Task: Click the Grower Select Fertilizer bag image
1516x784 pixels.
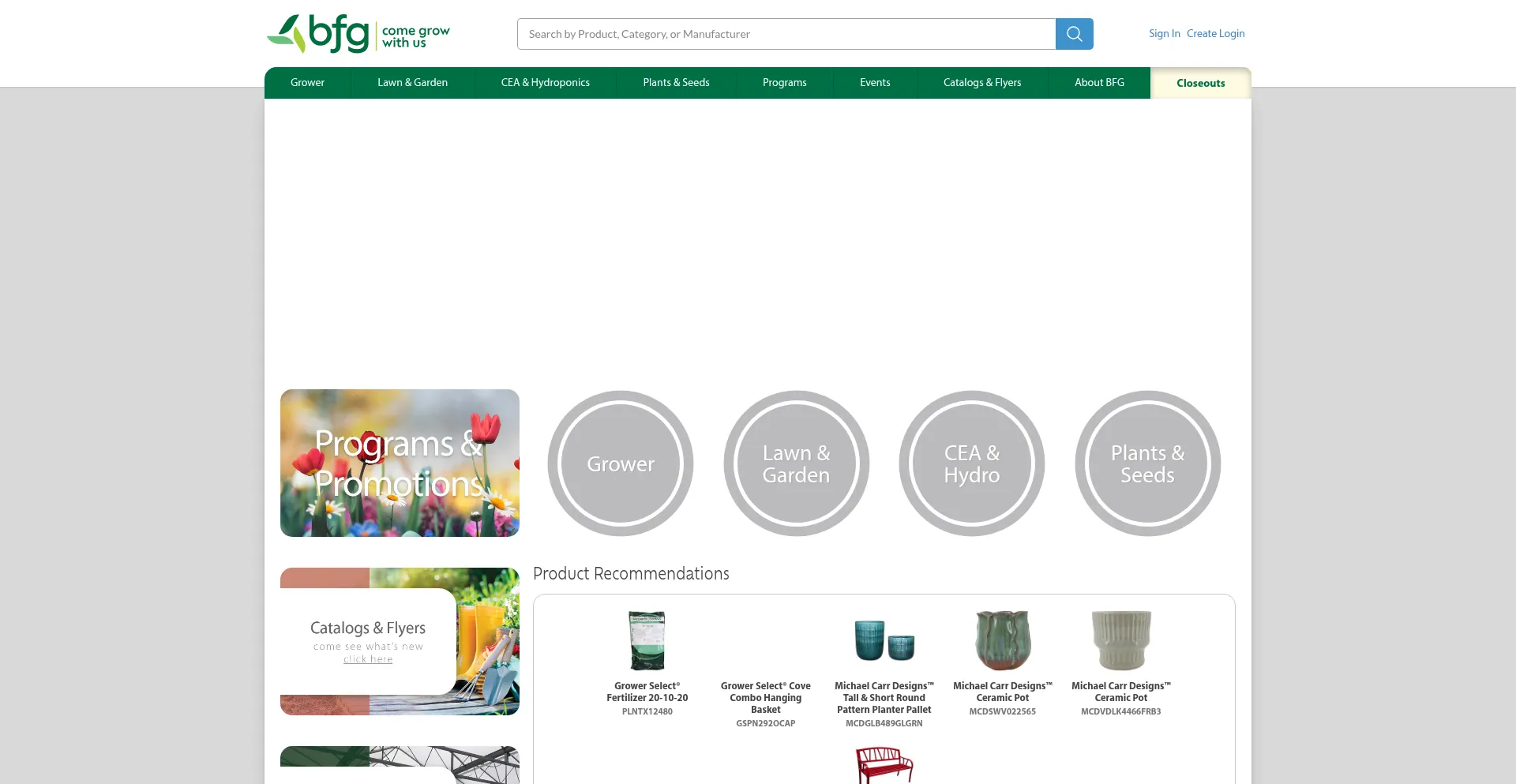Action: pos(647,640)
